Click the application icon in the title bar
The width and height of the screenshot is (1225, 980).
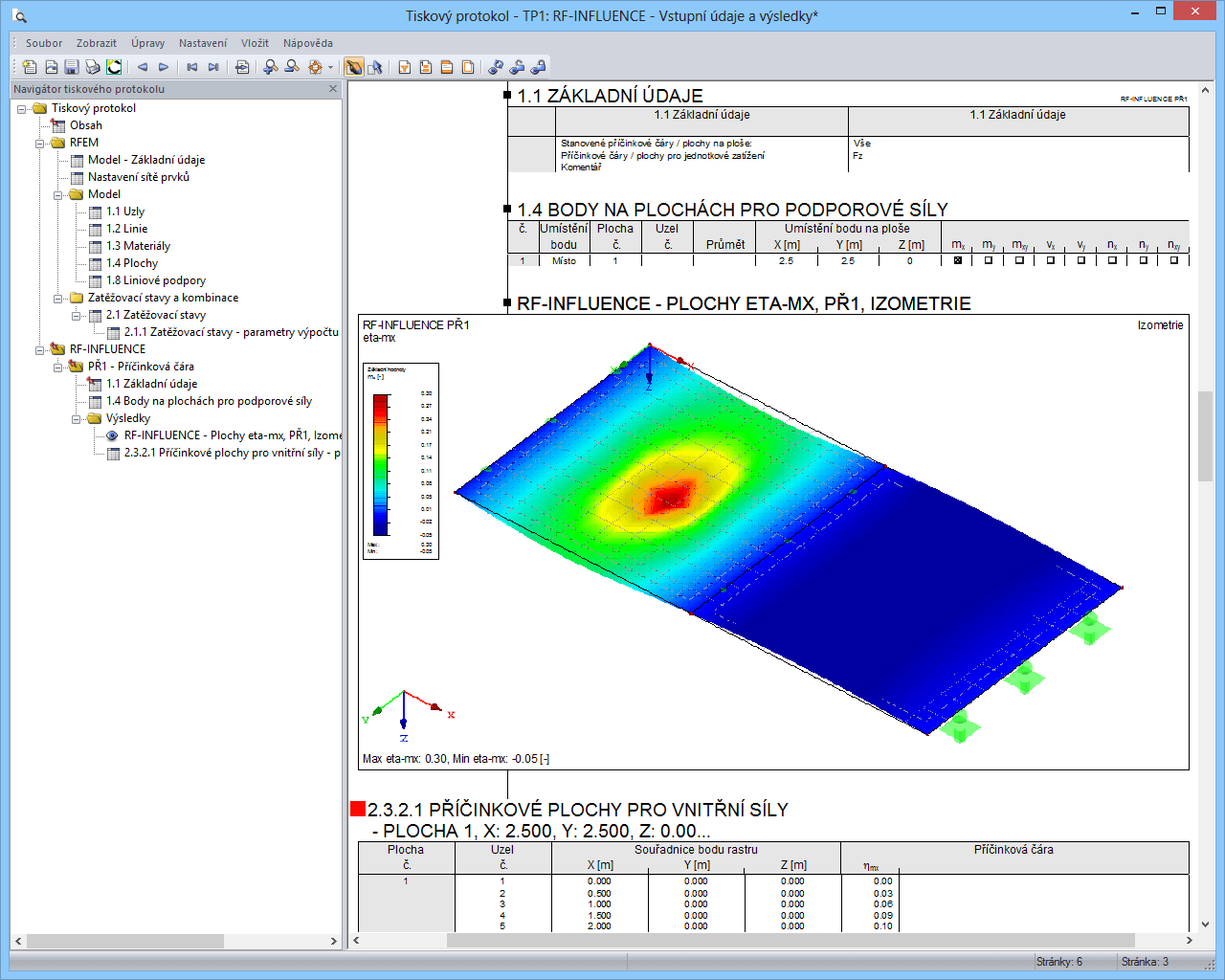click(x=21, y=15)
